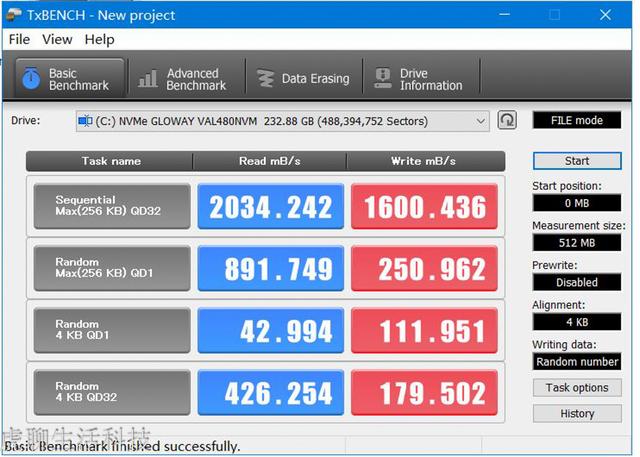Screen dimensions: 640x457
Task: Click the 250.962 write result
Action: [x=424, y=268]
